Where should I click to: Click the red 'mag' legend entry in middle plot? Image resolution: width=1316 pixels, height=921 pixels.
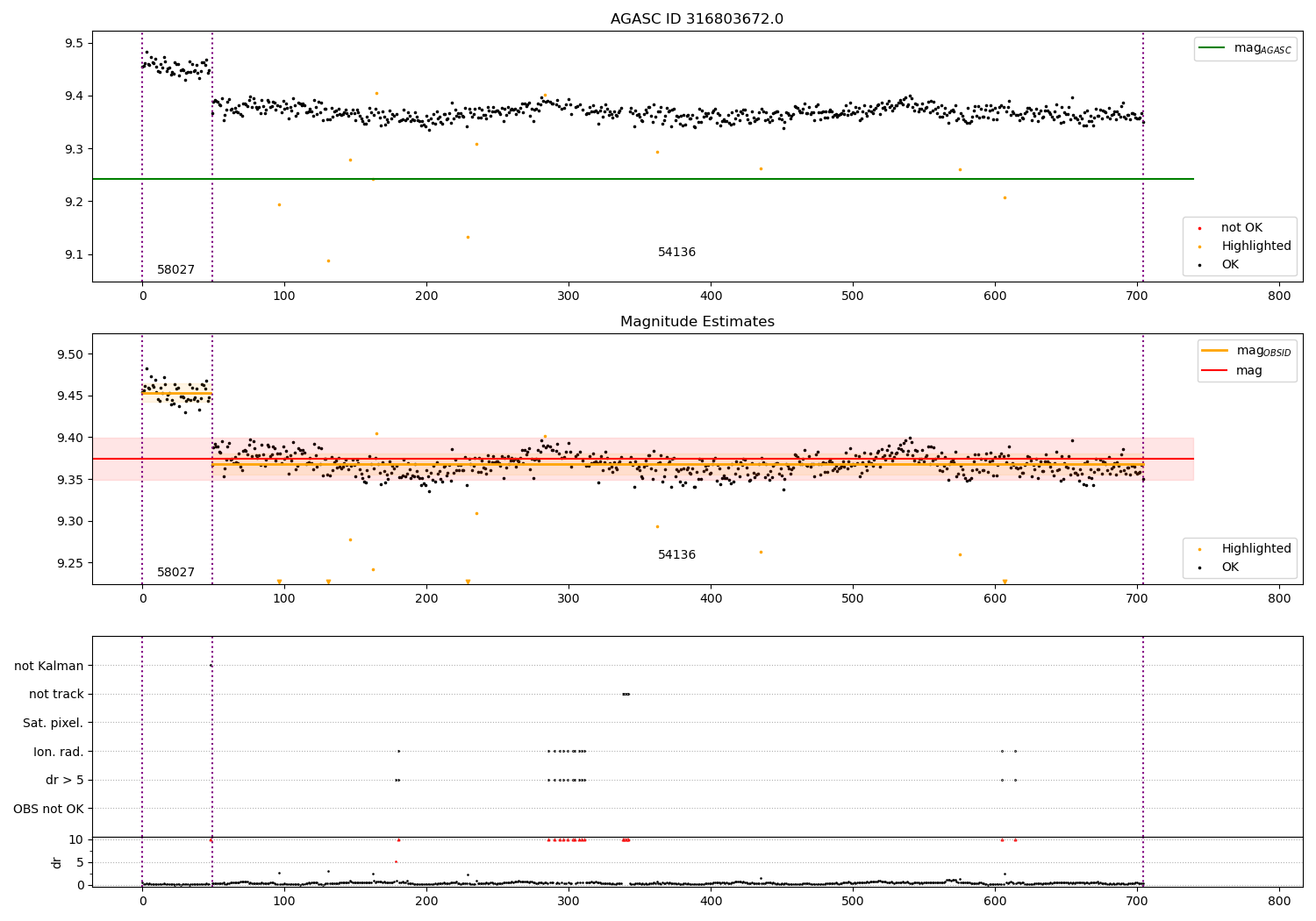click(1232, 370)
